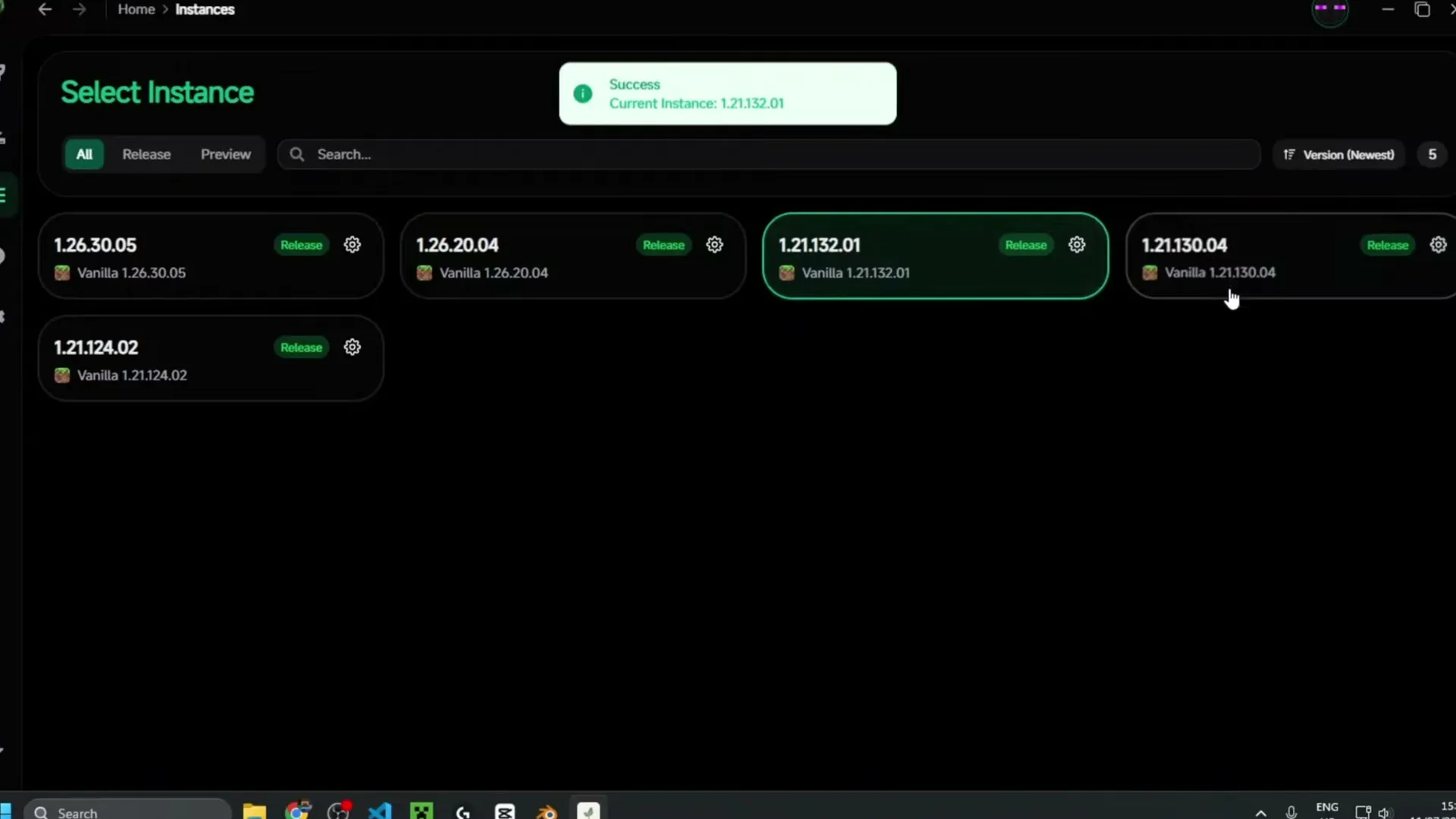The image size is (1456, 819).
Task: Open Visual Studio Code from the taskbar
Action: [x=380, y=811]
